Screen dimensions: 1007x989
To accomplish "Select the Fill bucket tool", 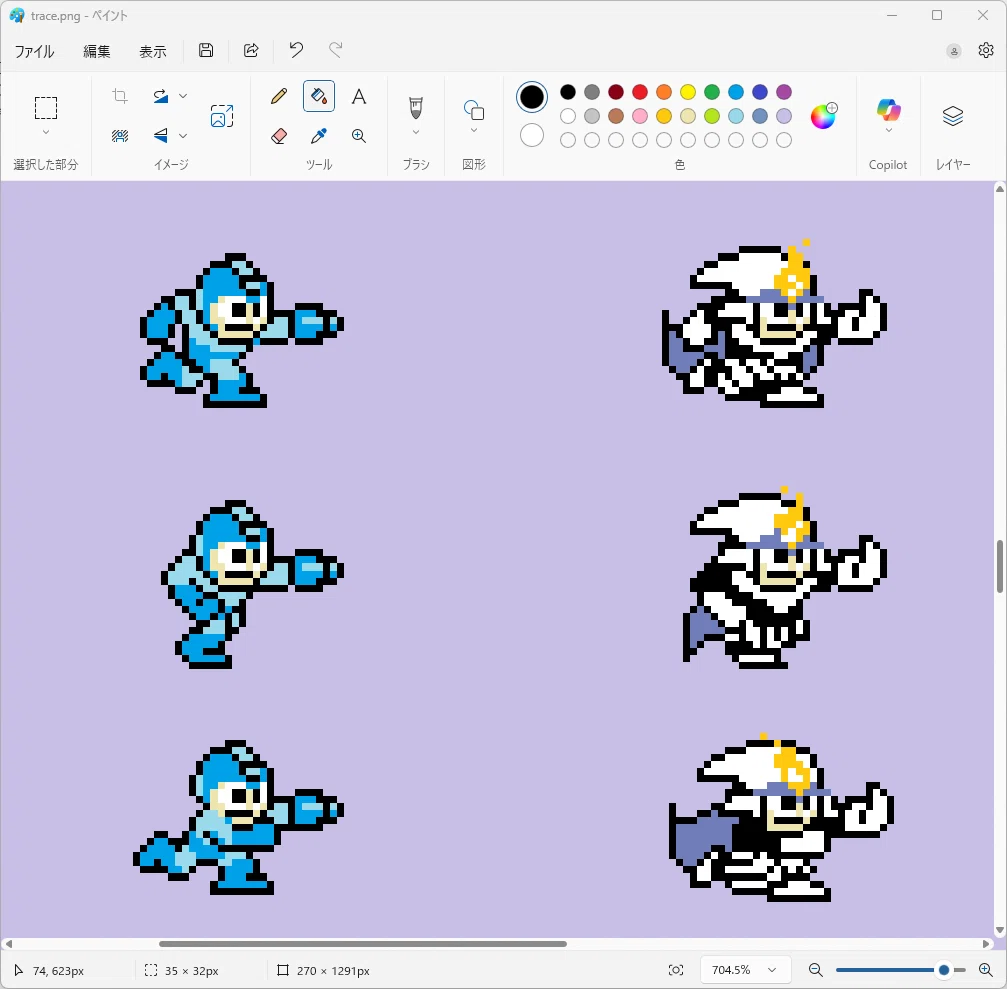I will 319,96.
